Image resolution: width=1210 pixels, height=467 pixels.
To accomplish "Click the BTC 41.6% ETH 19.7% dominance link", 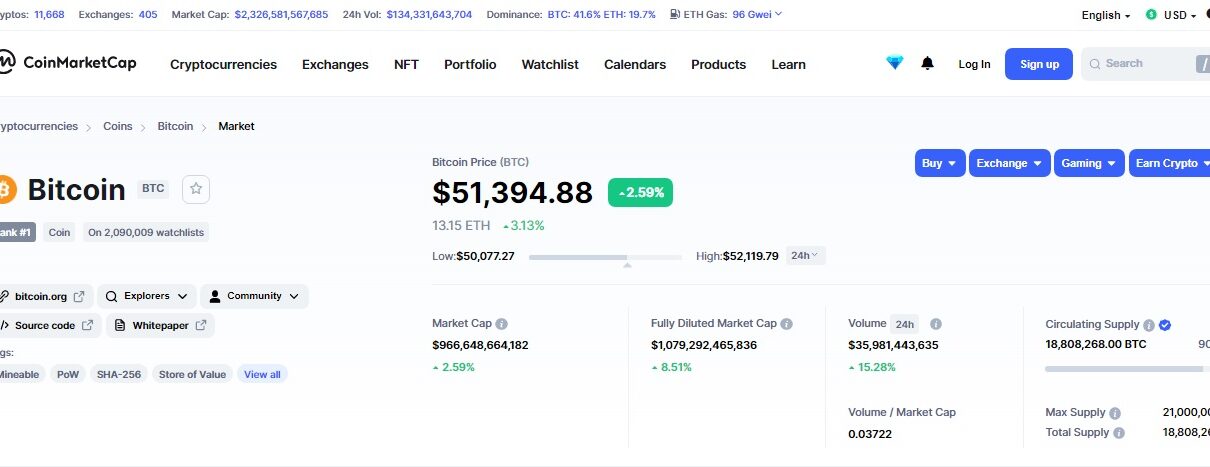I will (602, 15).
